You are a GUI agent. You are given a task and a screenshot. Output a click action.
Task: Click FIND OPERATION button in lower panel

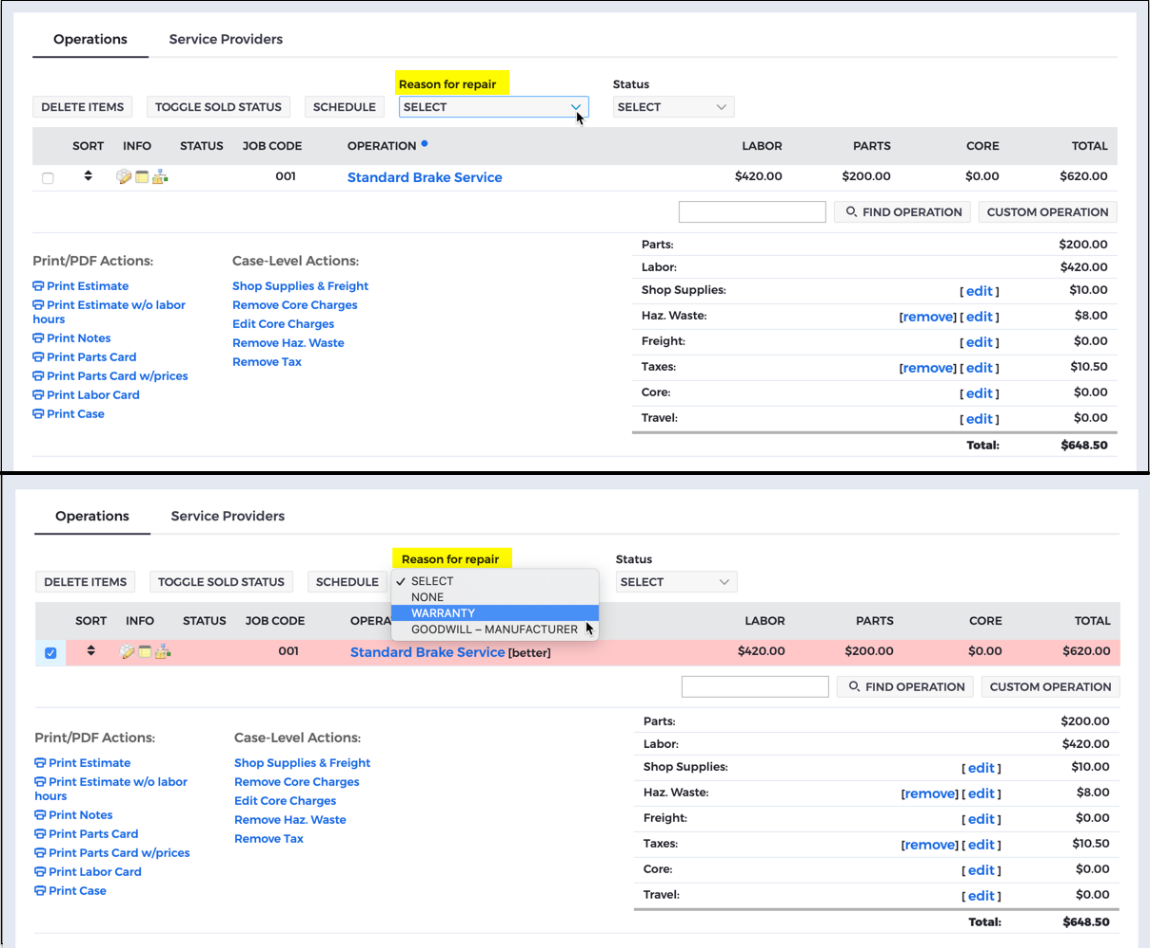pos(906,687)
